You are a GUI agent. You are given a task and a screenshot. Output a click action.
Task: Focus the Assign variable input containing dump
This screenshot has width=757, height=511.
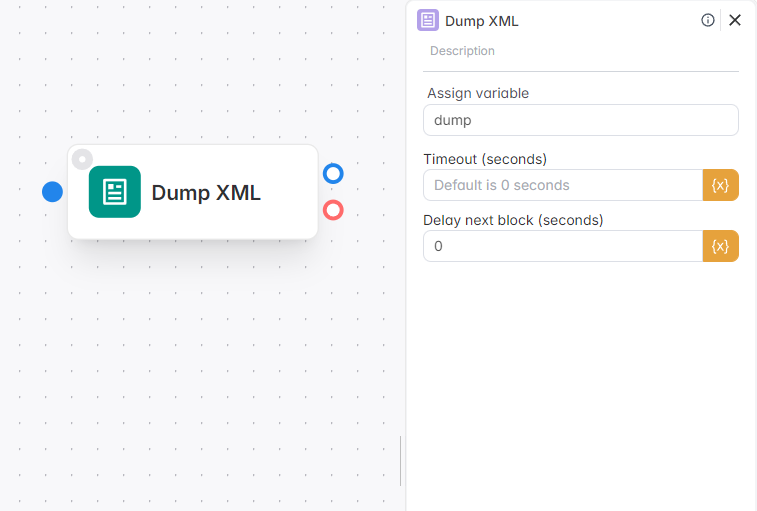click(x=580, y=120)
